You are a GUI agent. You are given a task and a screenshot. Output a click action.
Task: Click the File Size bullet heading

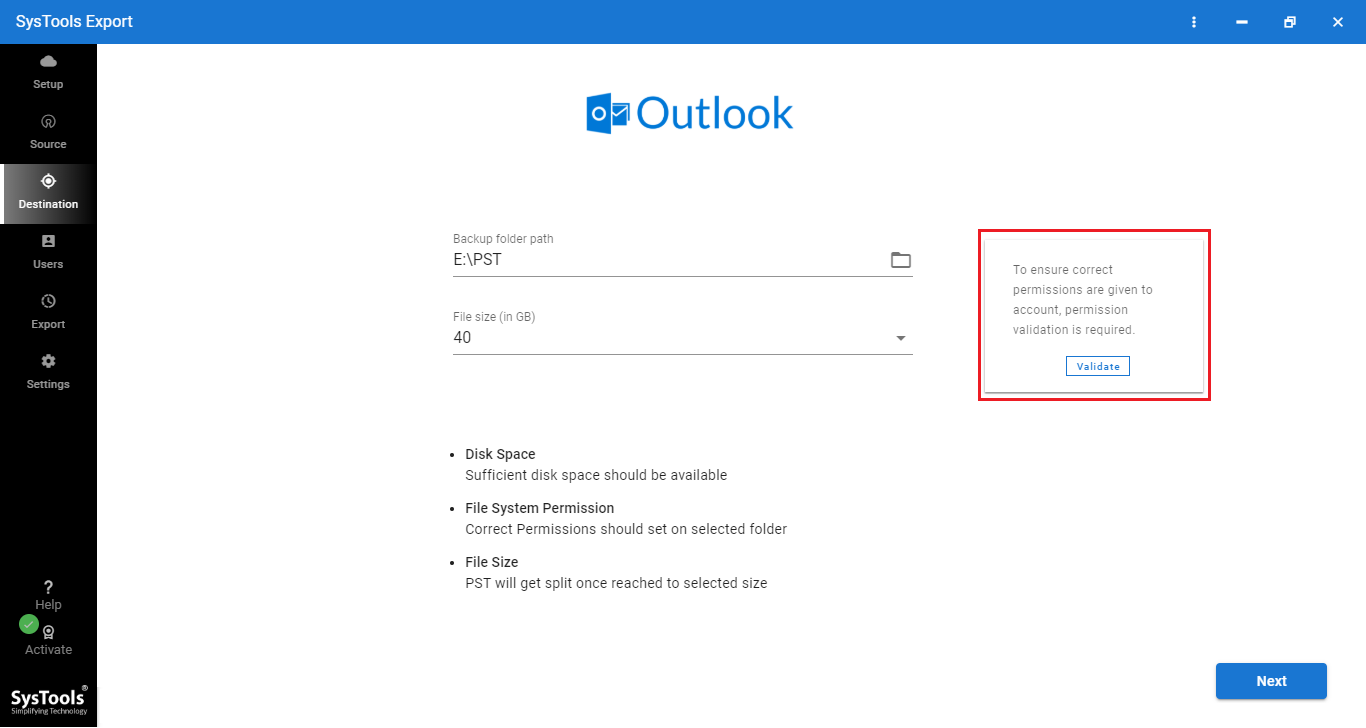(492, 562)
